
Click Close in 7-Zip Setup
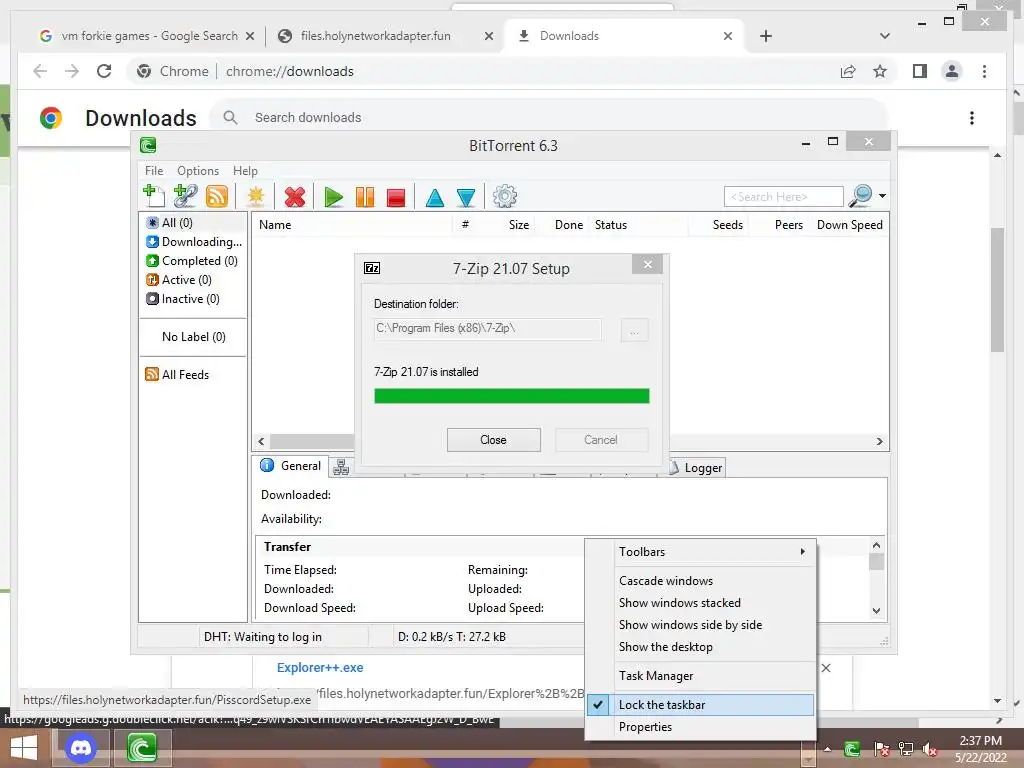494,440
